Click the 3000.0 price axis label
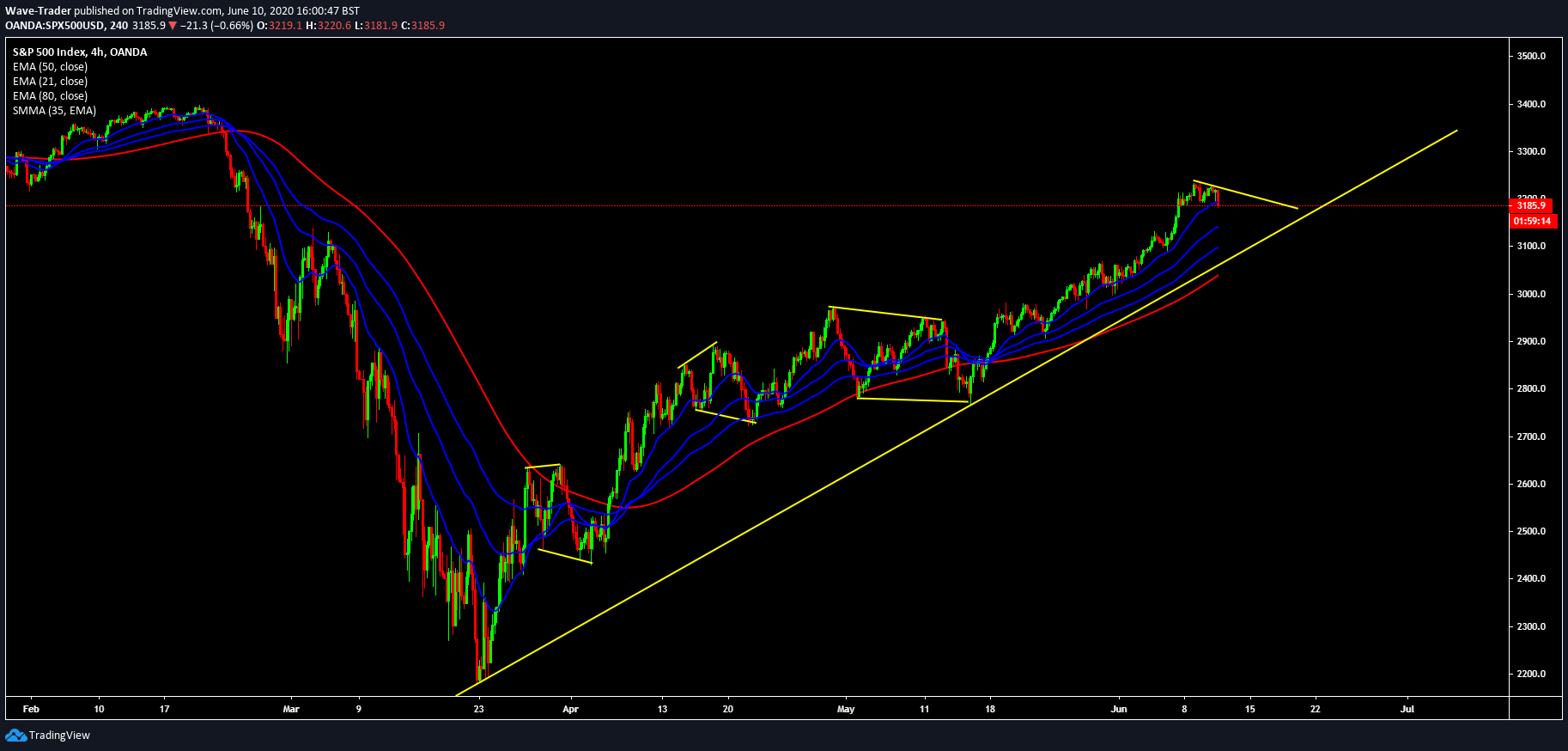This screenshot has width=1568, height=751. coord(1531,294)
